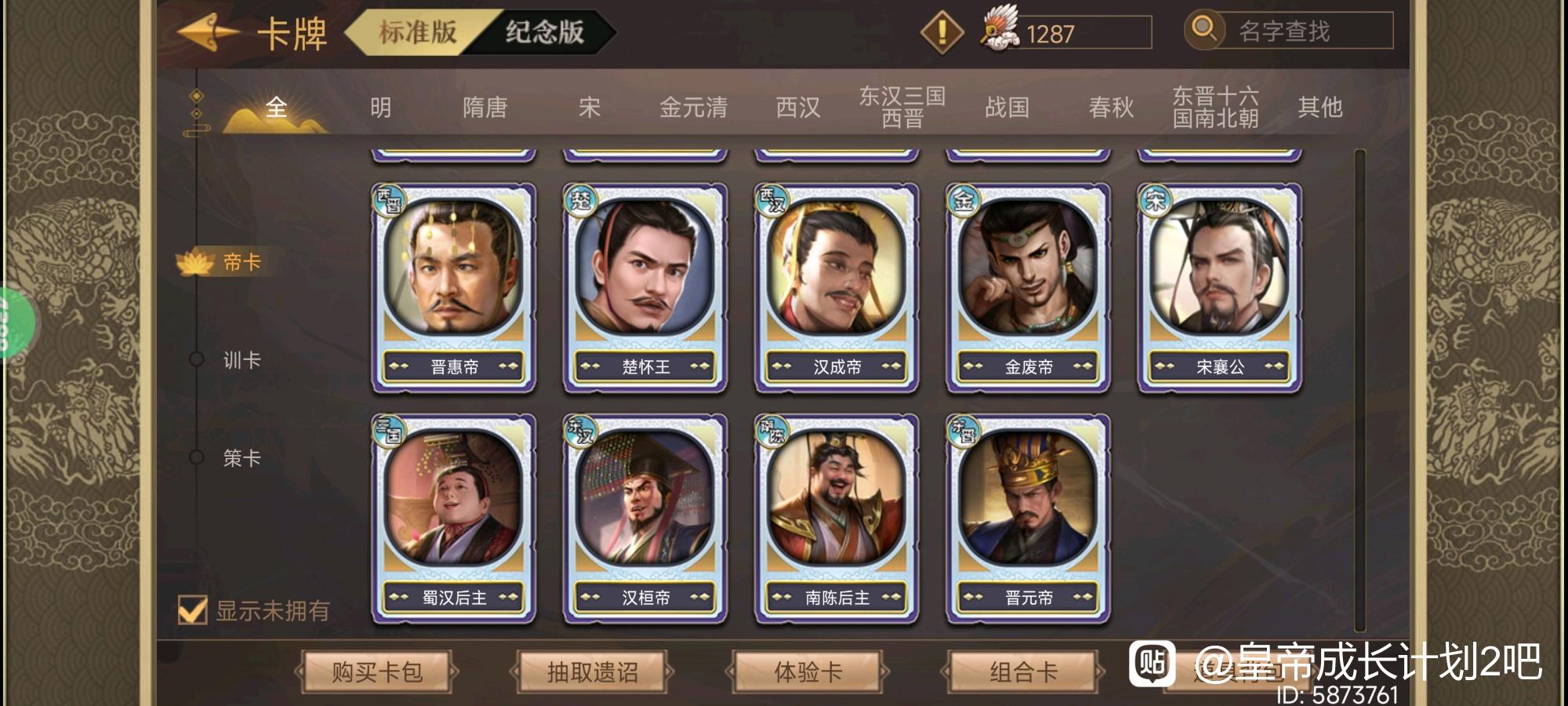
Task: Open the 汉成帝 card thumbnail
Action: [x=837, y=287]
